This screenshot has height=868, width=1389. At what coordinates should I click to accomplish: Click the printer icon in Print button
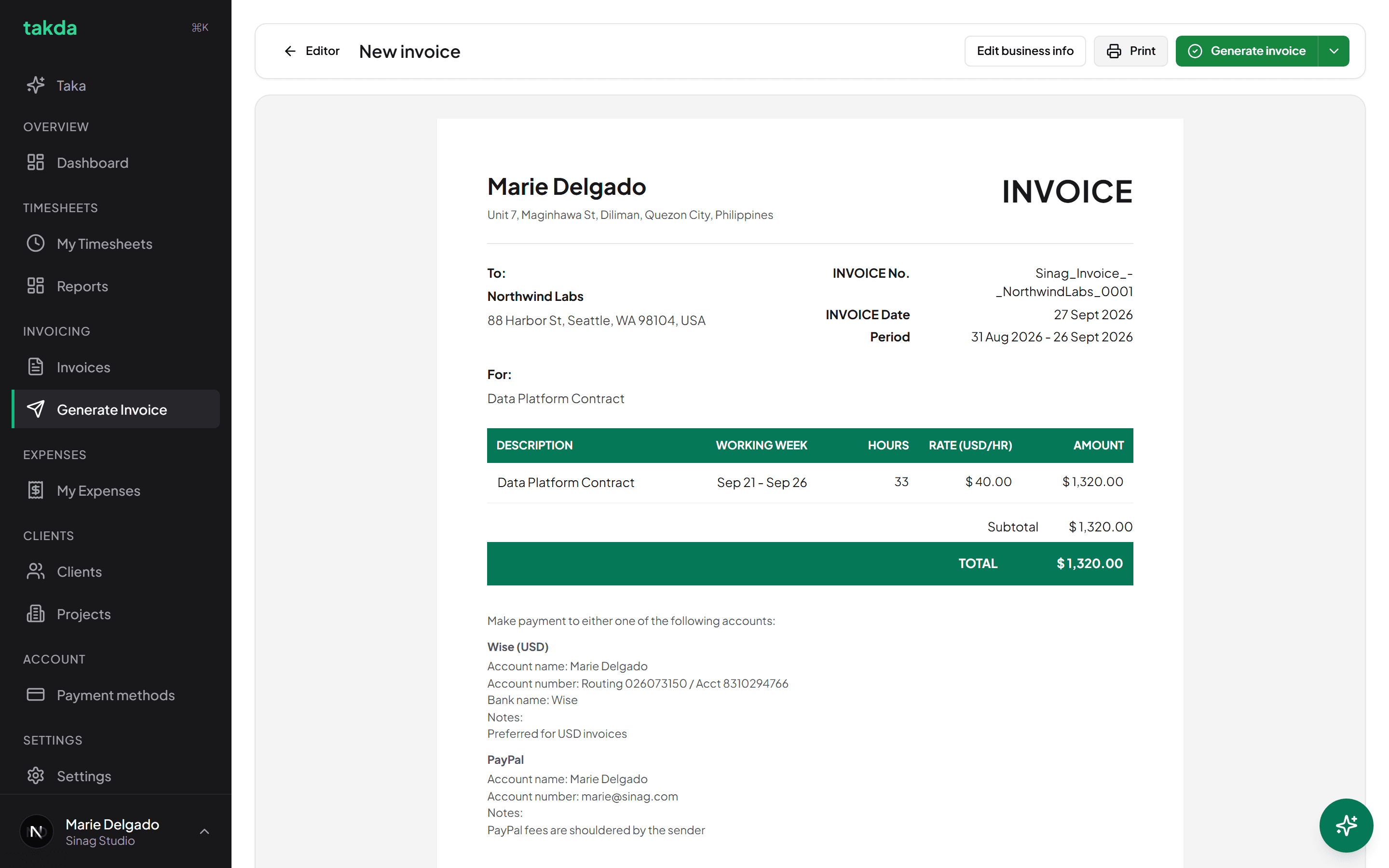point(1114,51)
